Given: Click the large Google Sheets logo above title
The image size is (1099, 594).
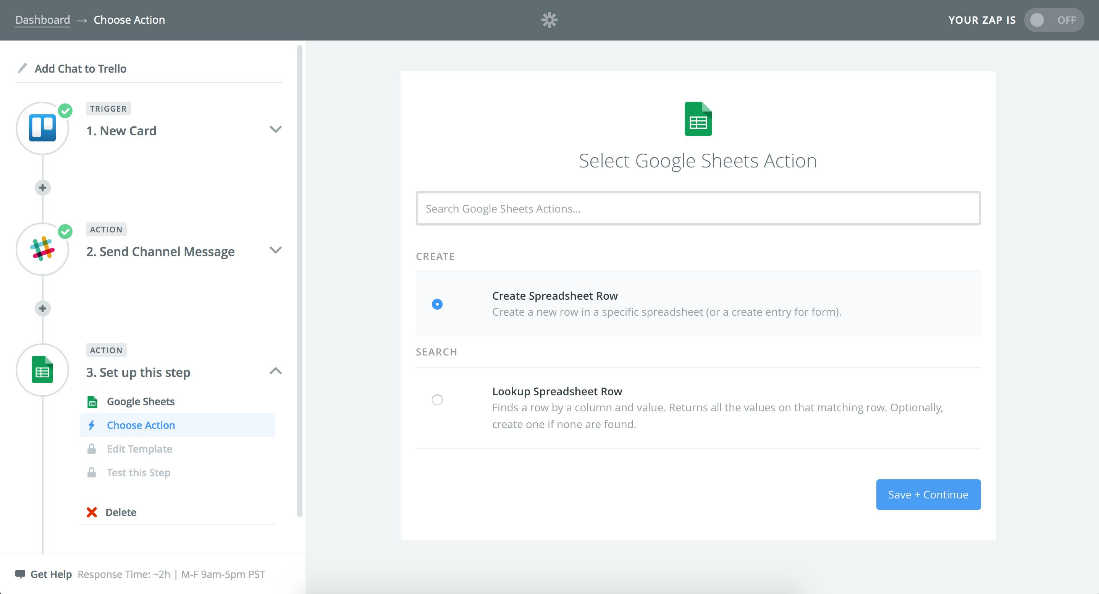Looking at the screenshot, I should tap(698, 119).
